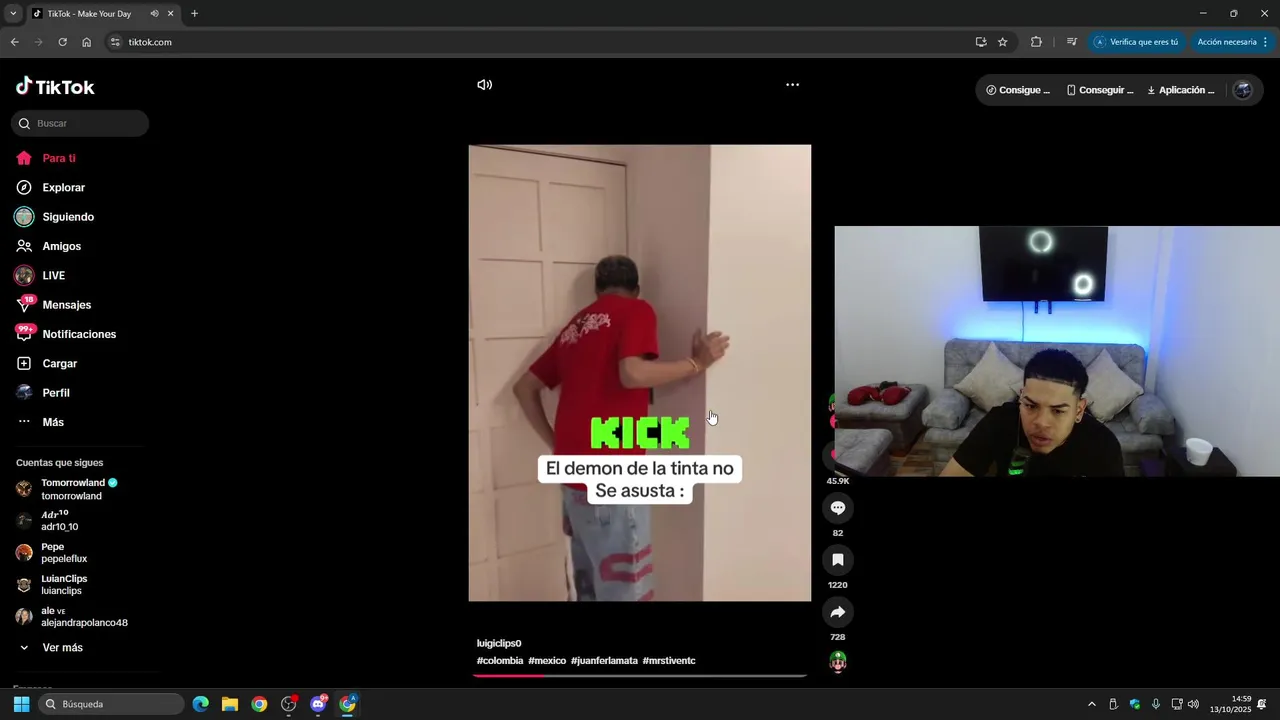Open the video three-dot options menu

(792, 85)
